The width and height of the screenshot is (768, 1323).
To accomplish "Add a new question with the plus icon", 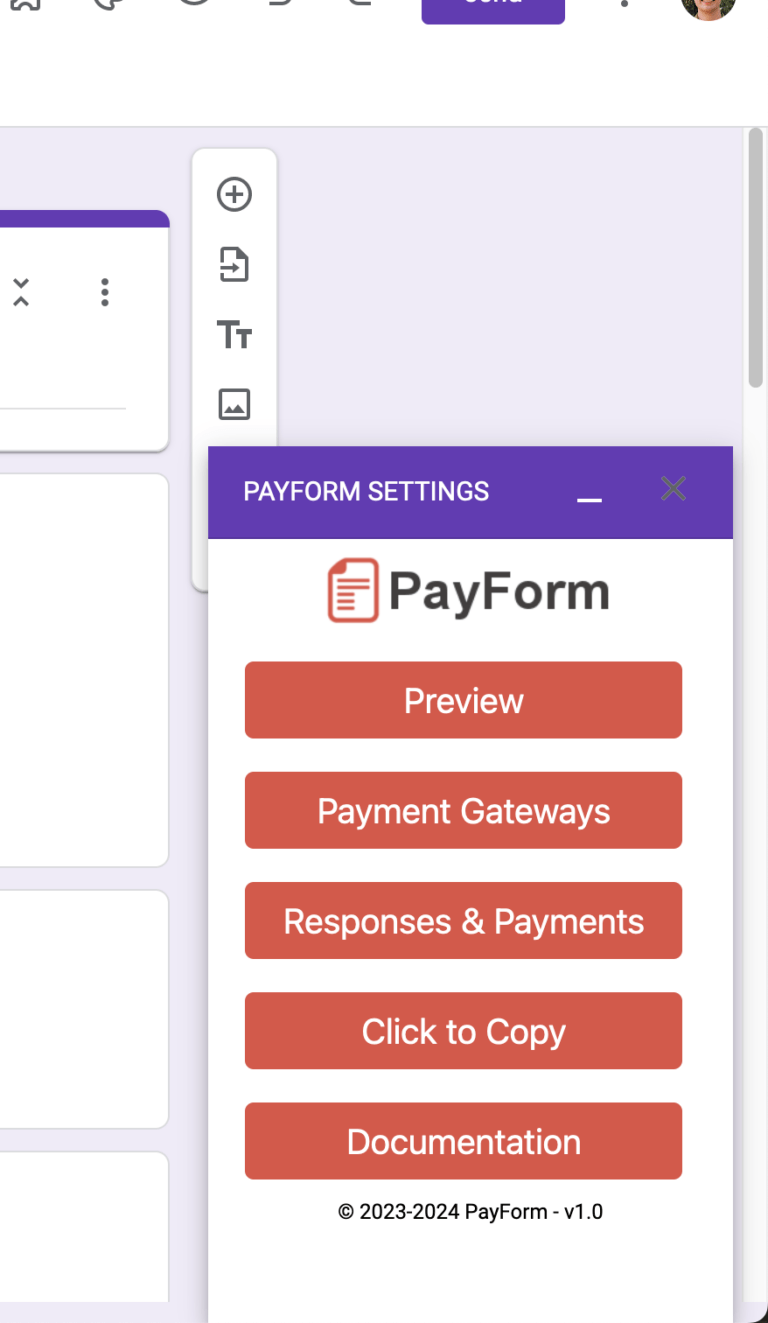I will [x=234, y=194].
